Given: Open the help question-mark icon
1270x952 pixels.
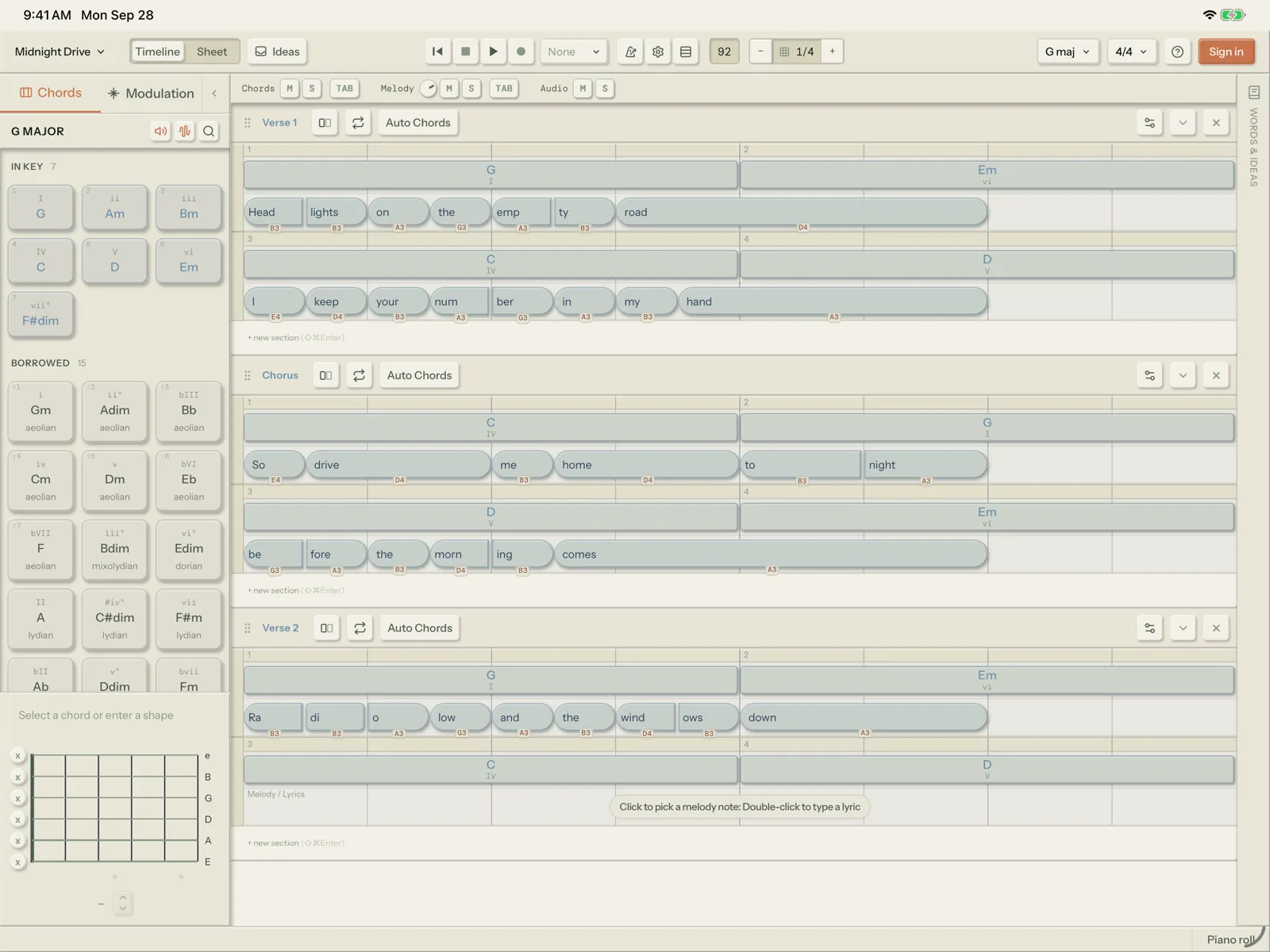Looking at the screenshot, I should 1177,52.
